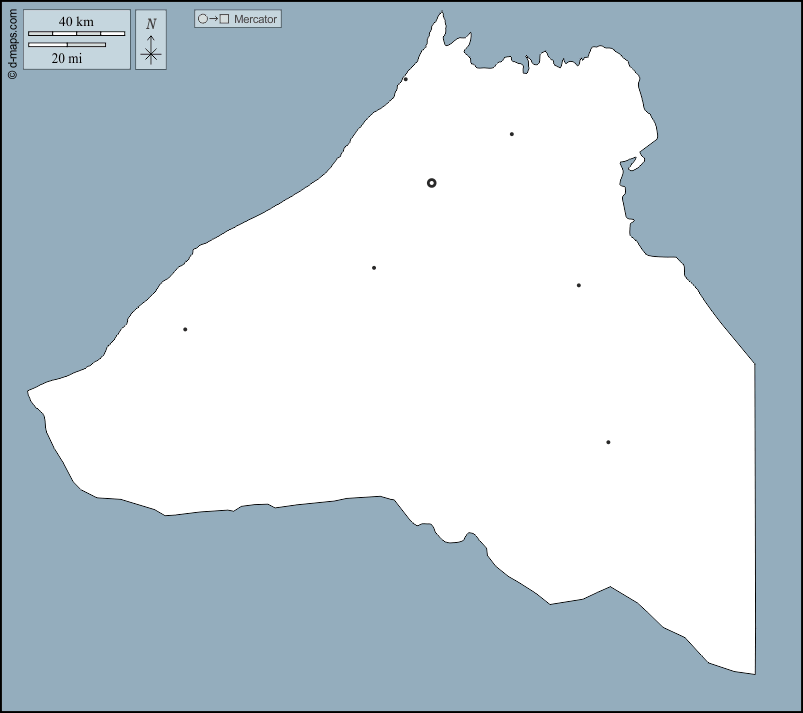This screenshot has width=803, height=713.
Task: Click the small coastal inlet on the east coast
Action: [628, 163]
